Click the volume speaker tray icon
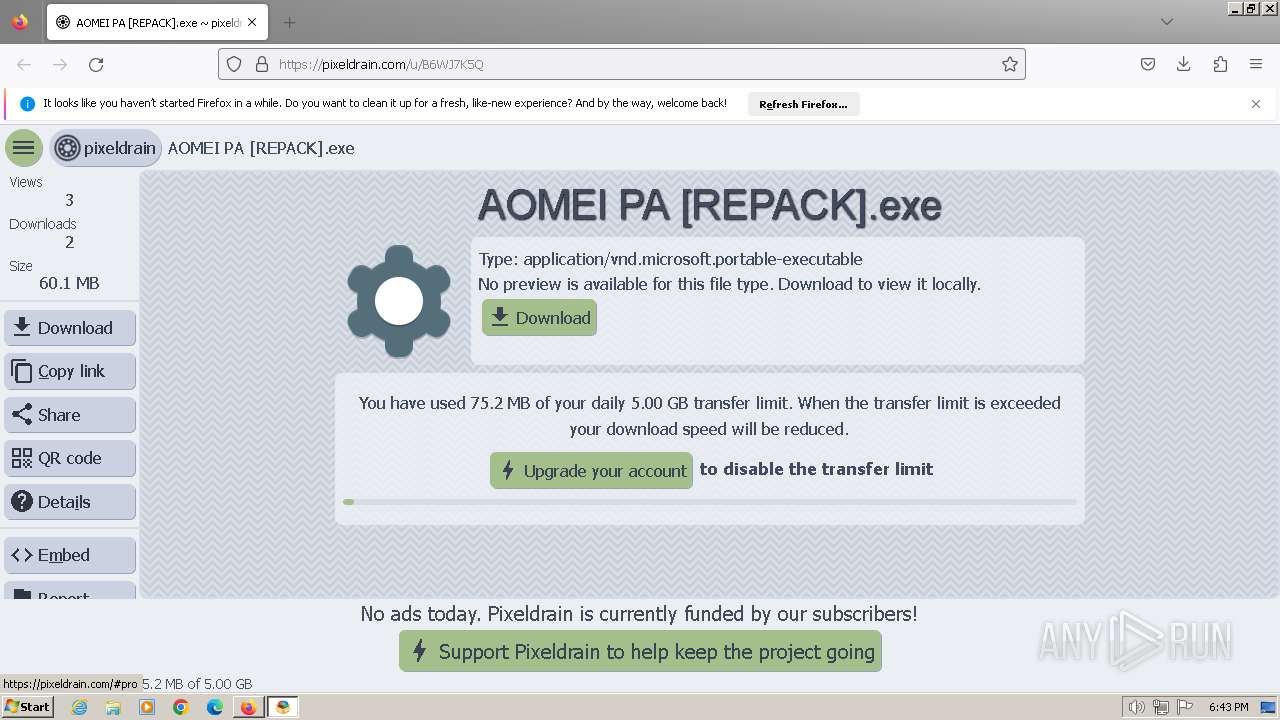The width and height of the screenshot is (1280, 720). point(1137,707)
